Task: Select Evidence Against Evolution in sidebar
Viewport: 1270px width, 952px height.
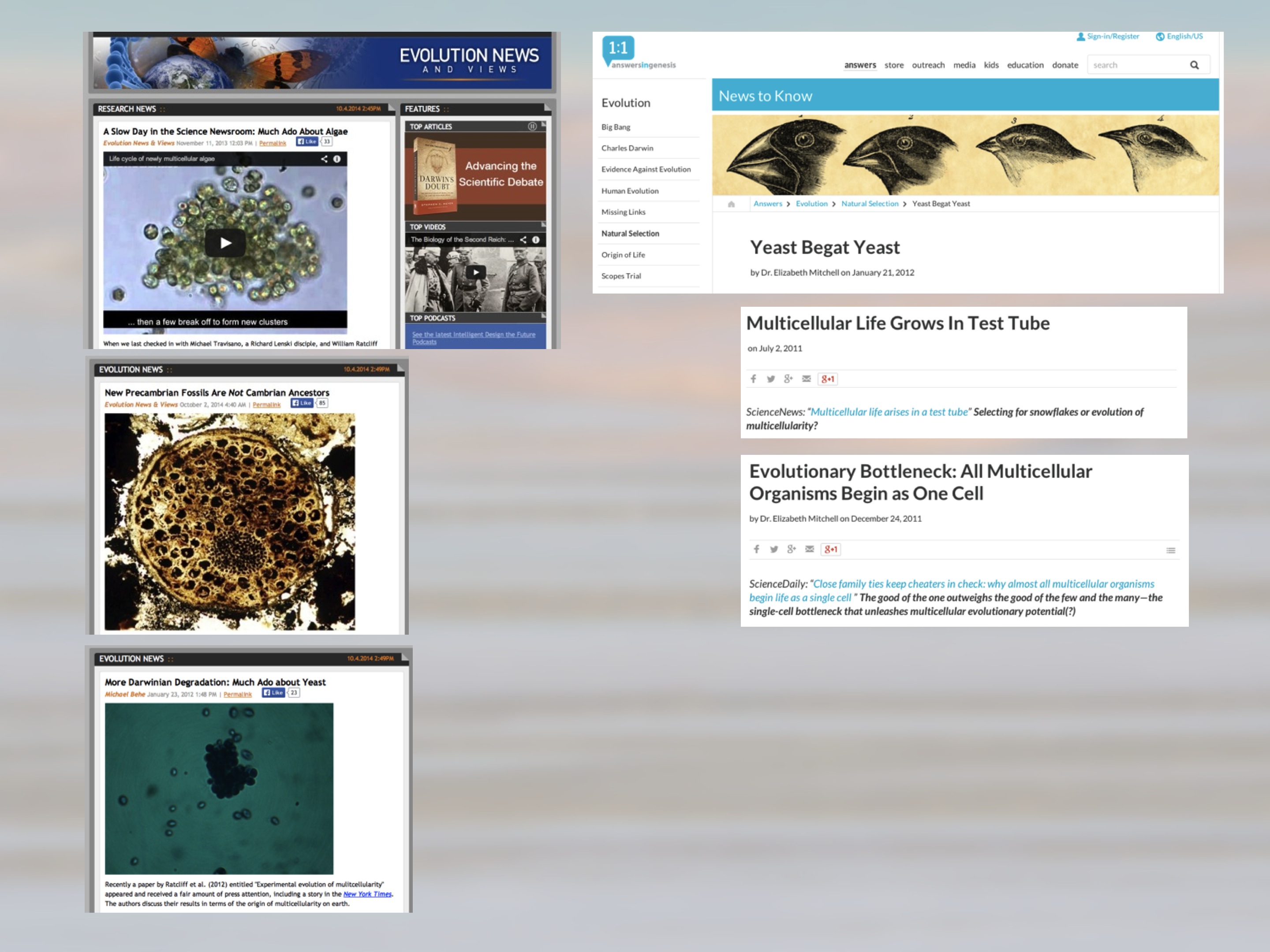Action: pos(646,169)
